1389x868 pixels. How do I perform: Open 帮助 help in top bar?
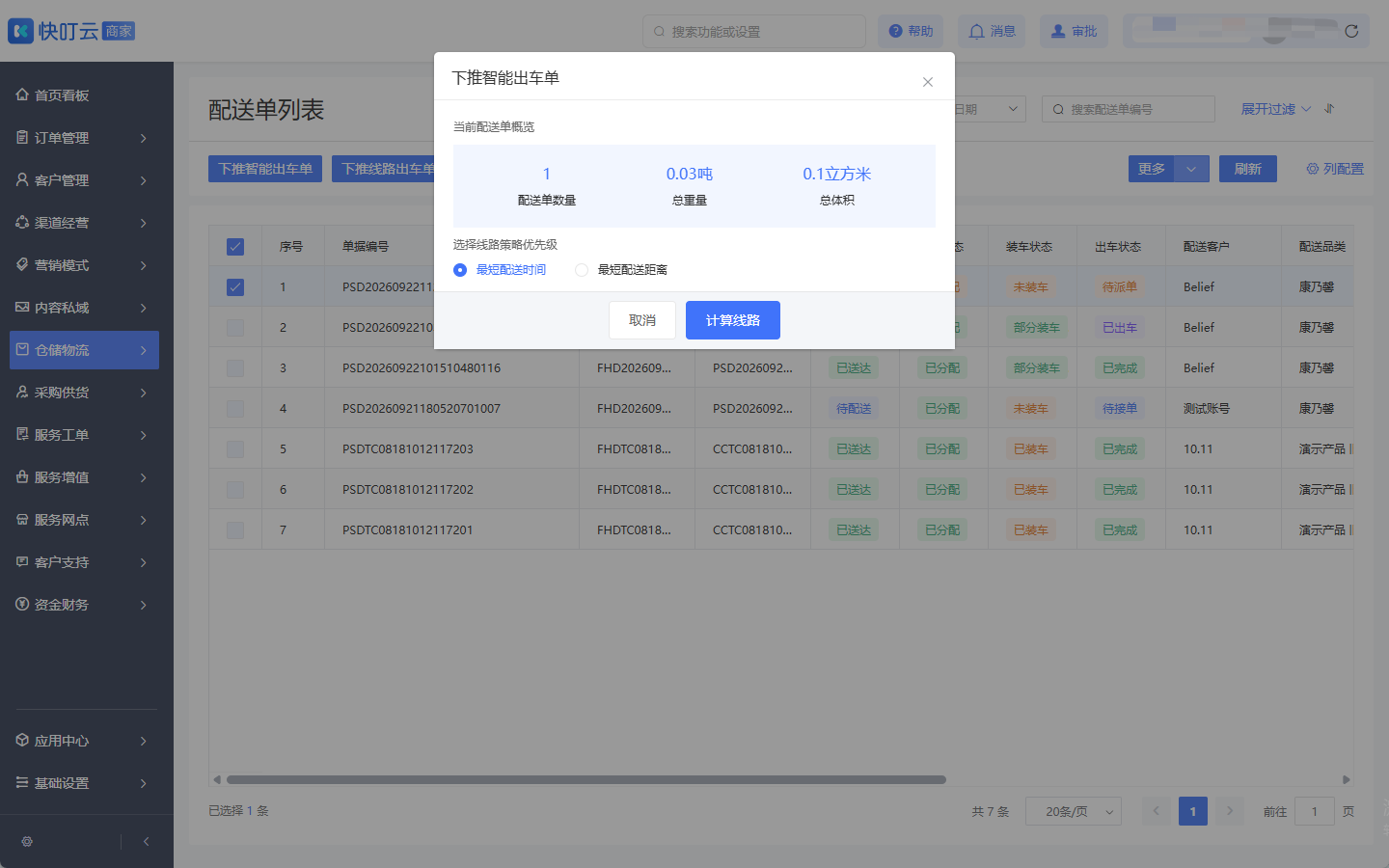pos(911,31)
